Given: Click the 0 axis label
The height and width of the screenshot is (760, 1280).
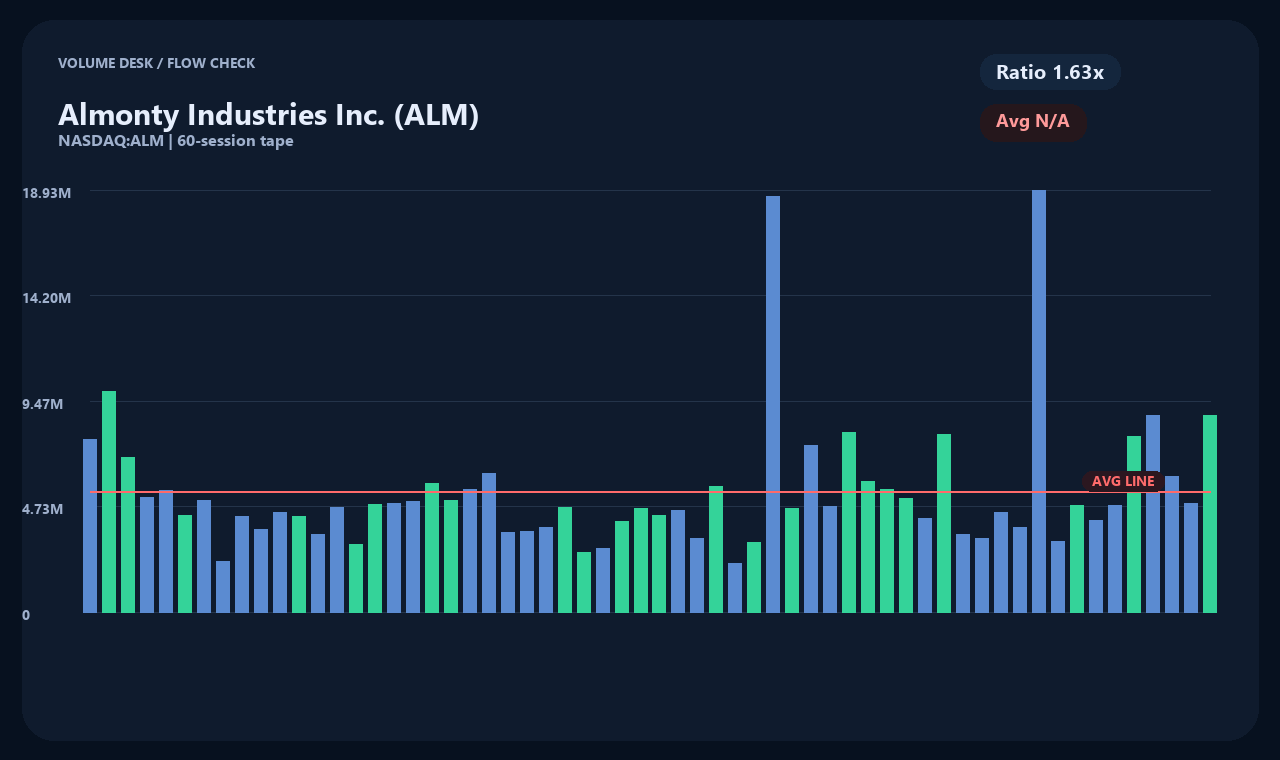Looking at the screenshot, I should (x=26, y=615).
